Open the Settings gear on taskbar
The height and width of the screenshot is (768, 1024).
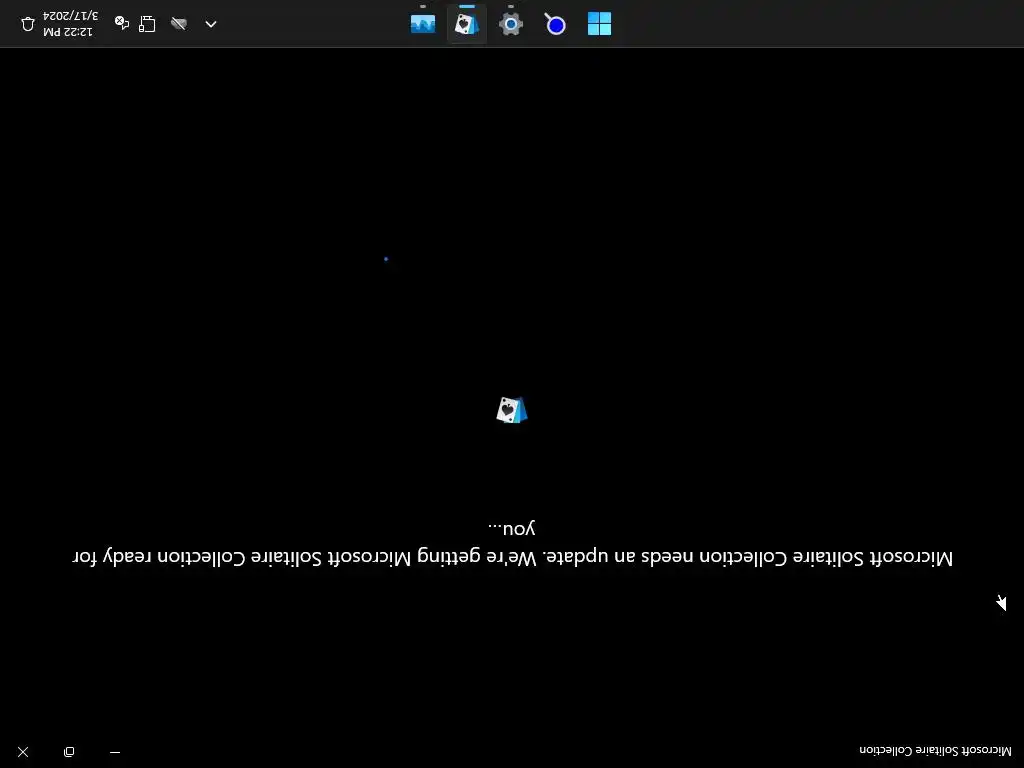click(511, 24)
